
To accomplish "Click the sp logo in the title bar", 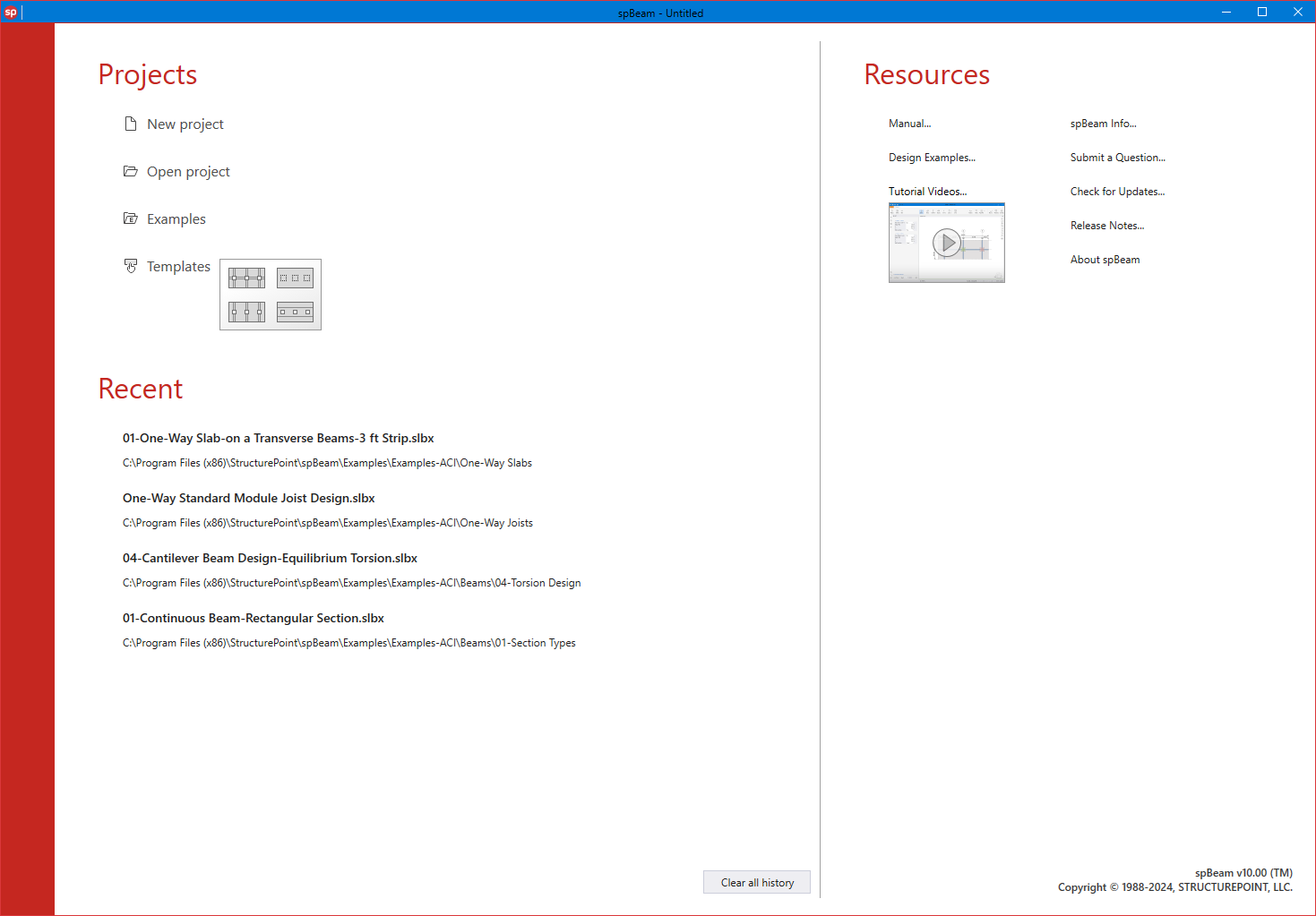I will [11, 13].
